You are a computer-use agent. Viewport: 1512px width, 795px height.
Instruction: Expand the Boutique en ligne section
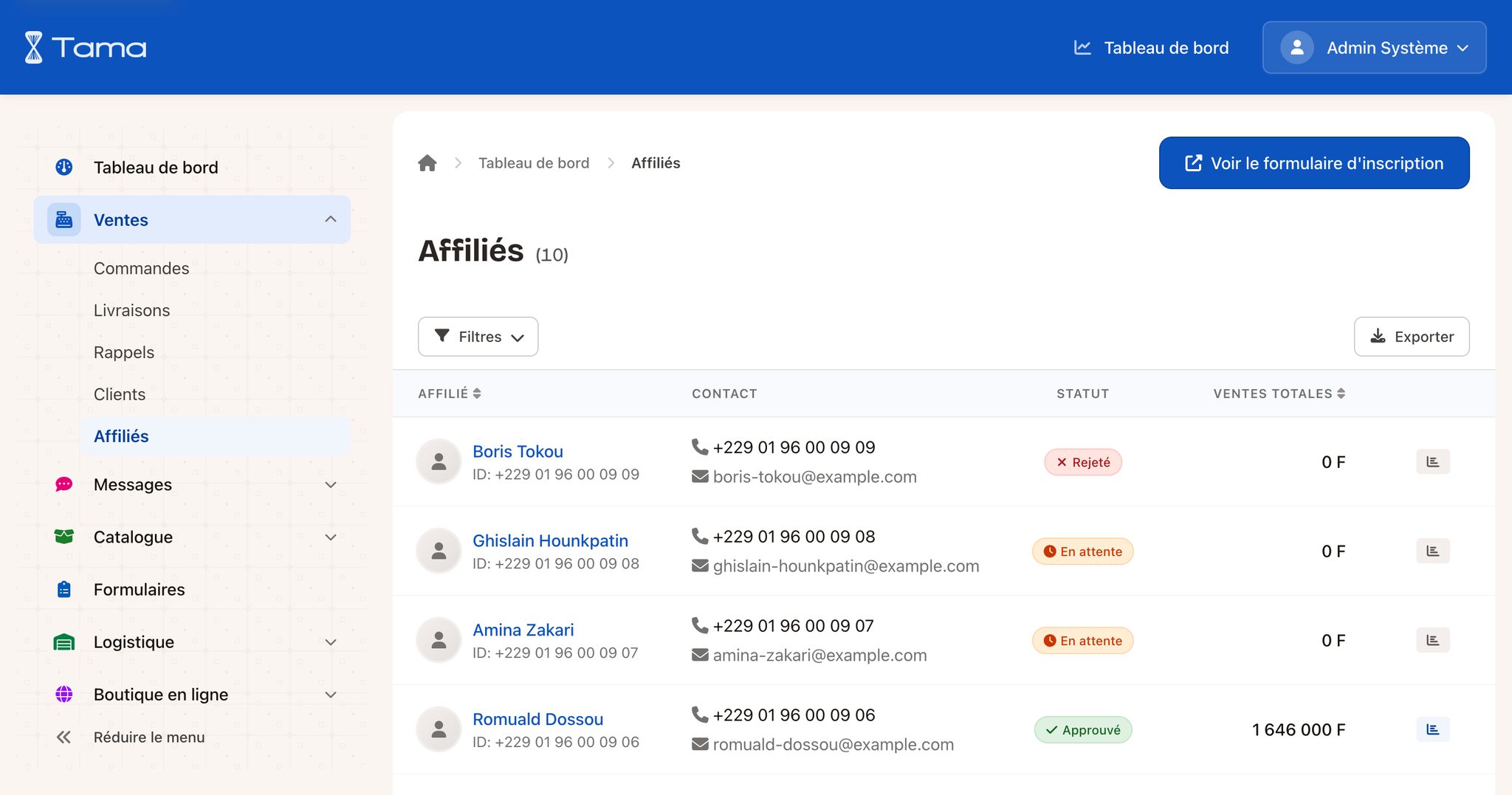pyautogui.click(x=331, y=695)
